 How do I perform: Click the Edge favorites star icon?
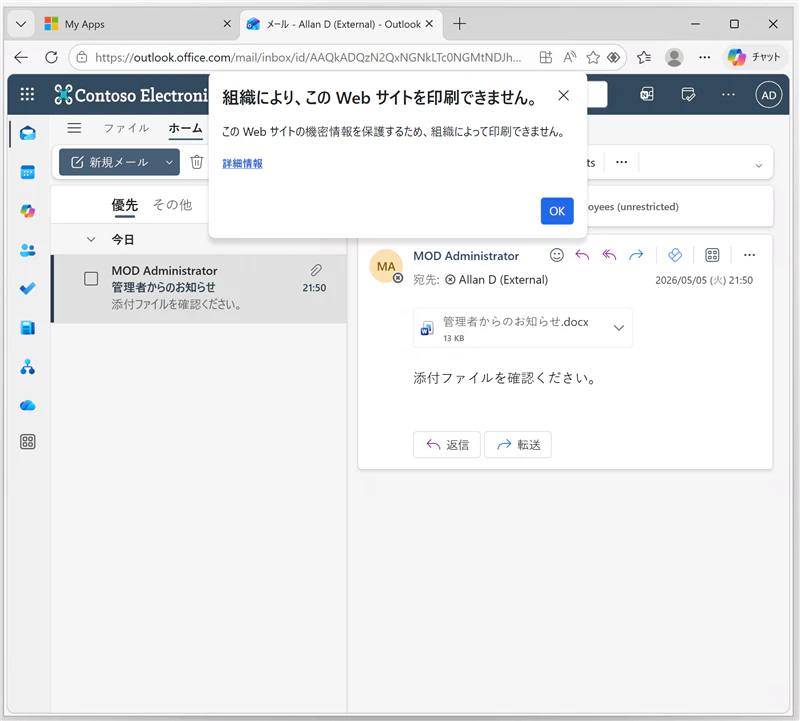[592, 57]
